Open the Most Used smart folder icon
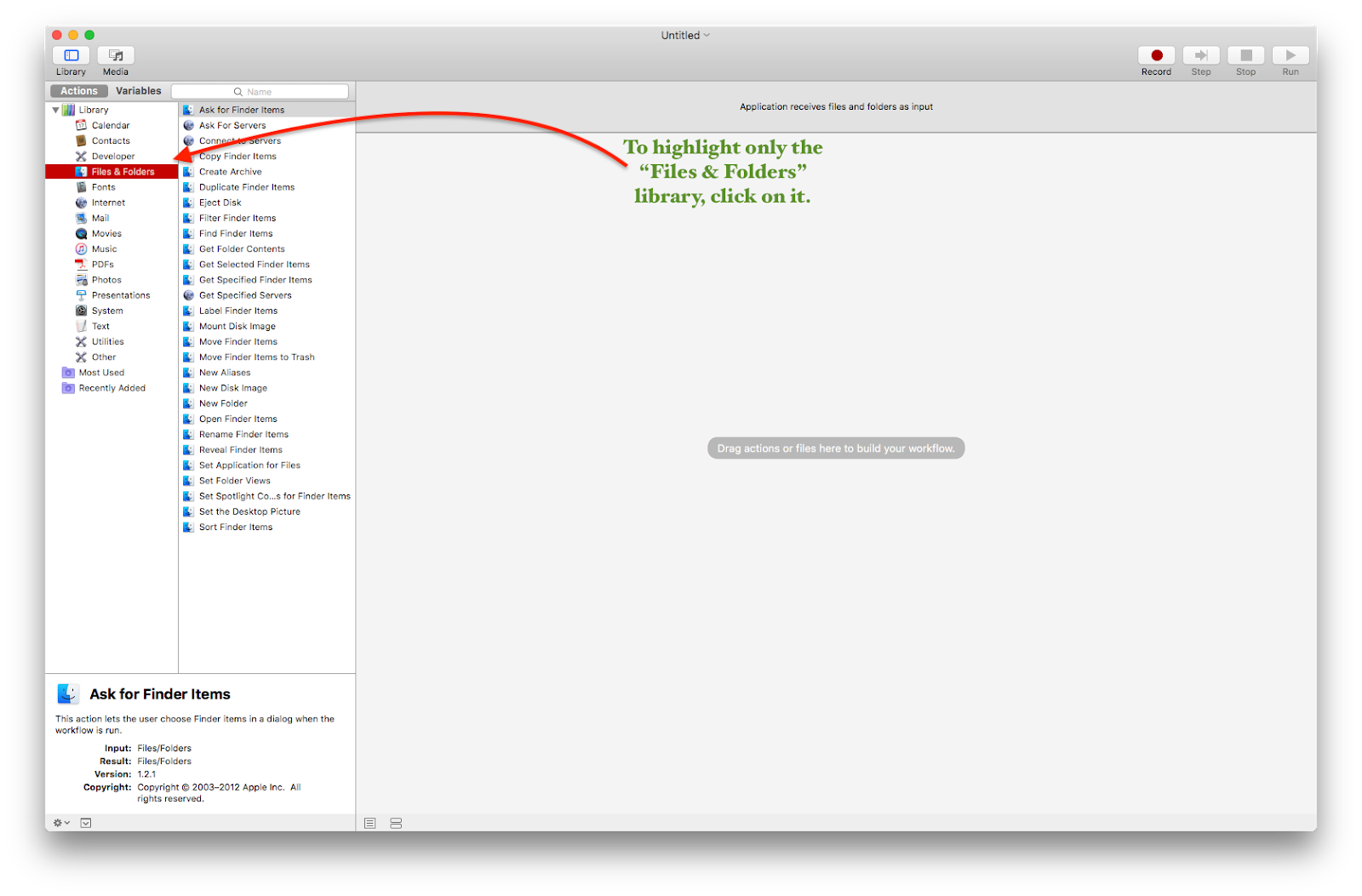 68,372
